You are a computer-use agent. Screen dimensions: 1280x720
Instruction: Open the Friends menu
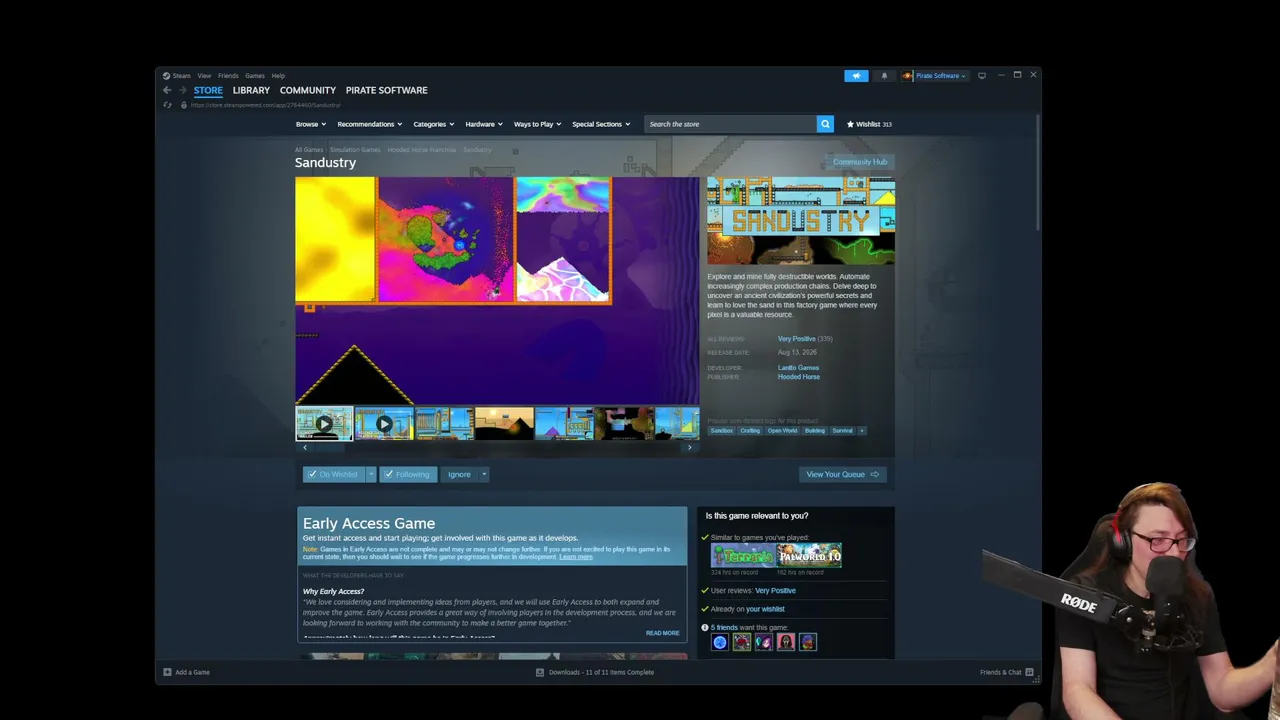point(228,76)
